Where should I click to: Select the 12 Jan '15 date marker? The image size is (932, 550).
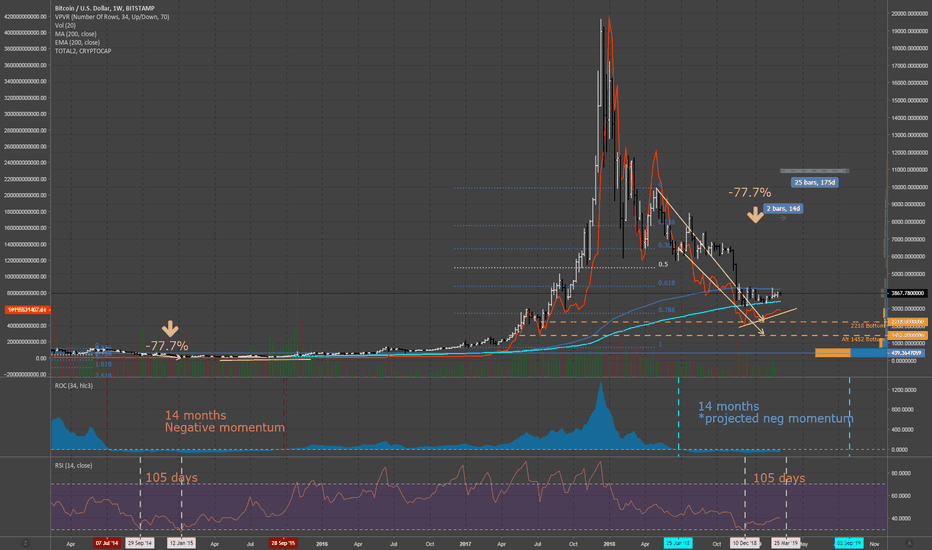point(181,543)
